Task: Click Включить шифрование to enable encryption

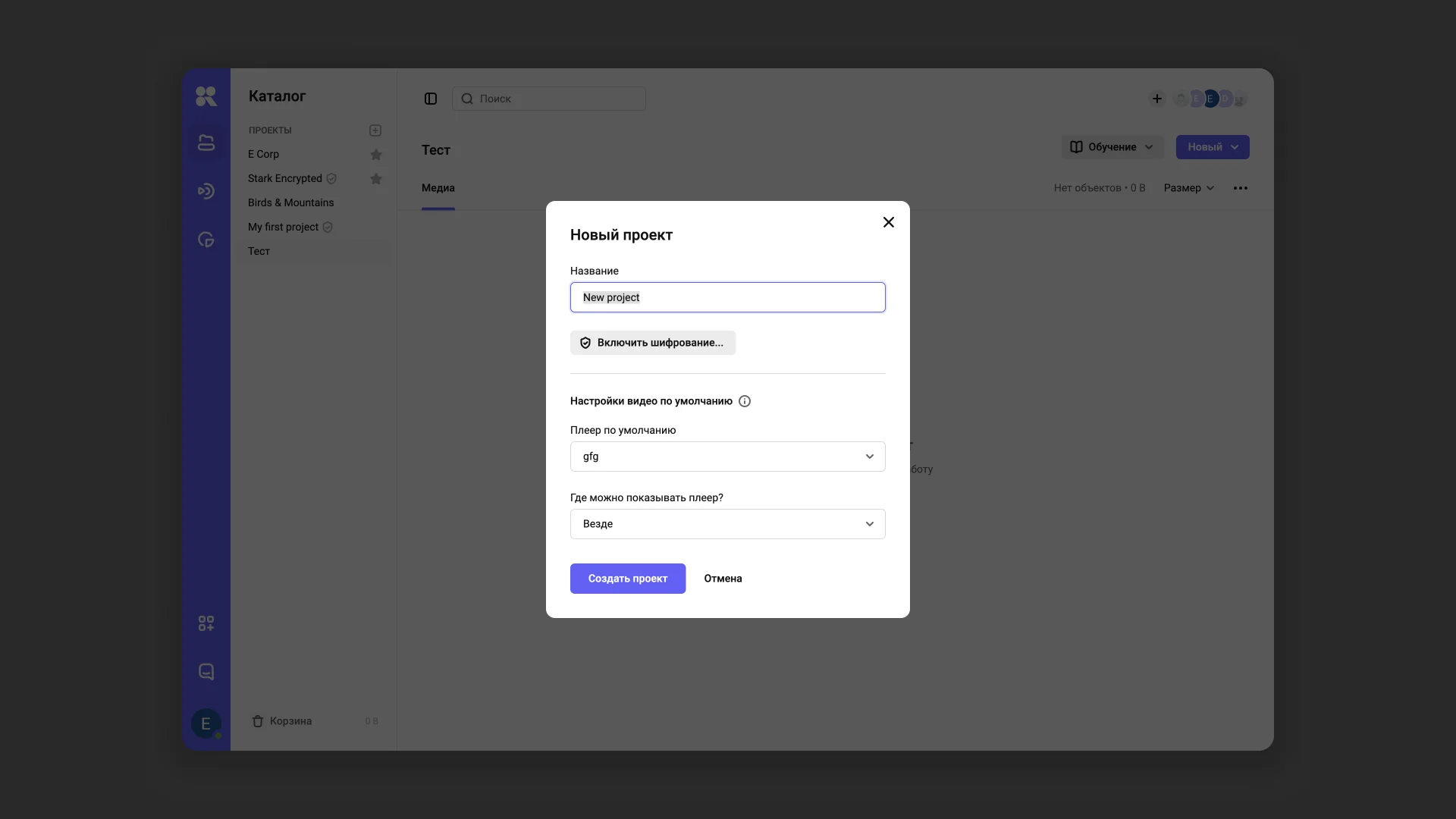Action: (652, 343)
